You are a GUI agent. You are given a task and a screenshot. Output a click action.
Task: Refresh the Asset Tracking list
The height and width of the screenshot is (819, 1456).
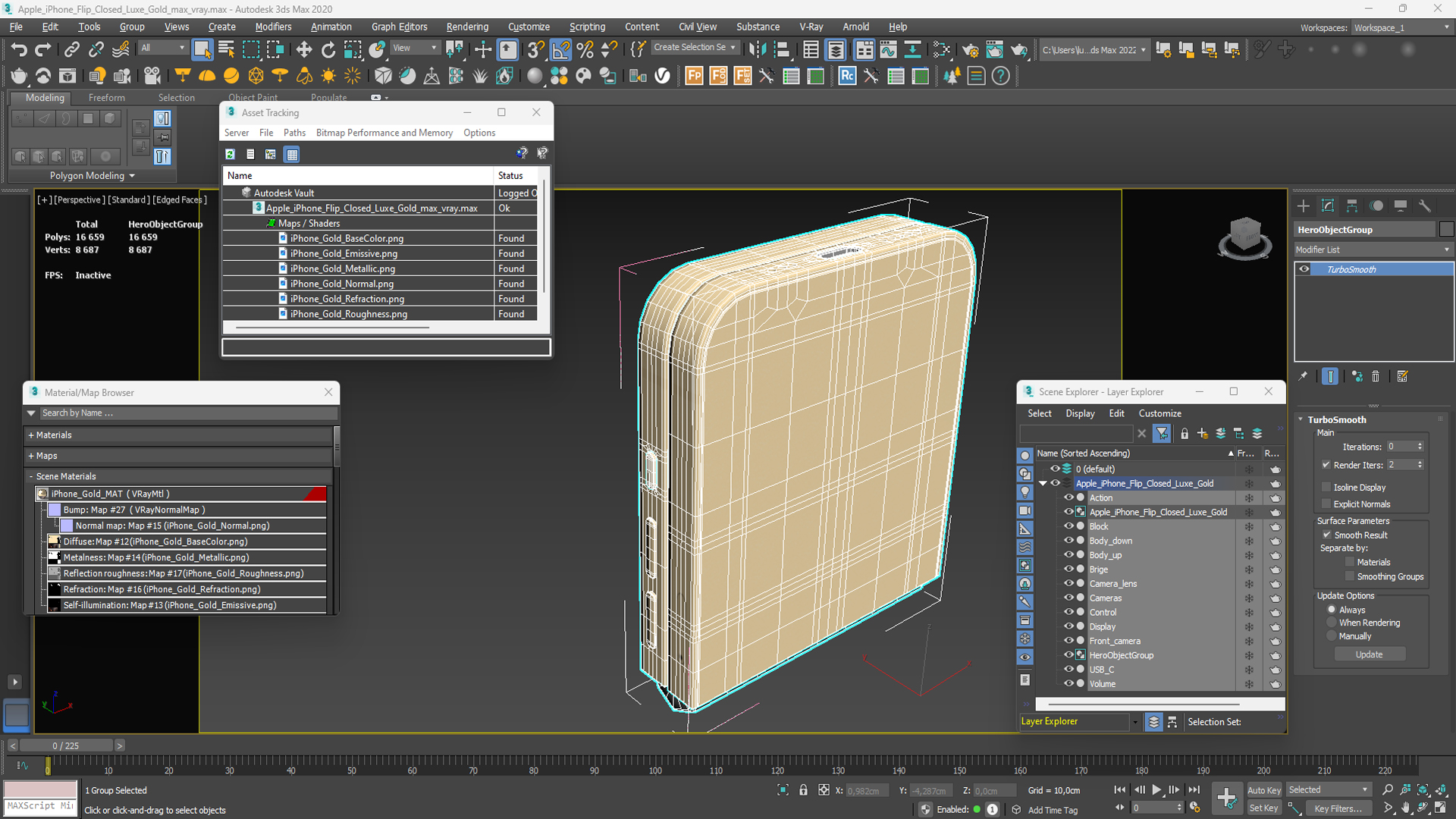point(230,154)
